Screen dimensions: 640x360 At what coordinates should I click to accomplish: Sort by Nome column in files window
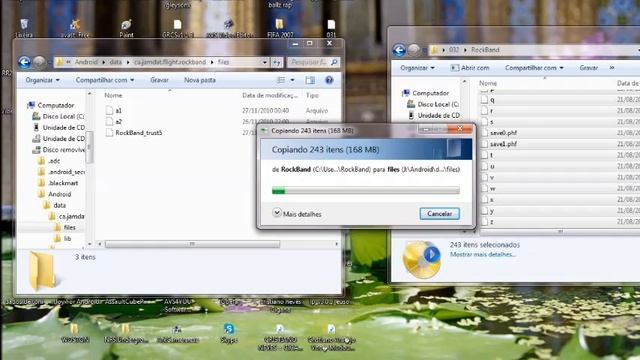point(113,96)
